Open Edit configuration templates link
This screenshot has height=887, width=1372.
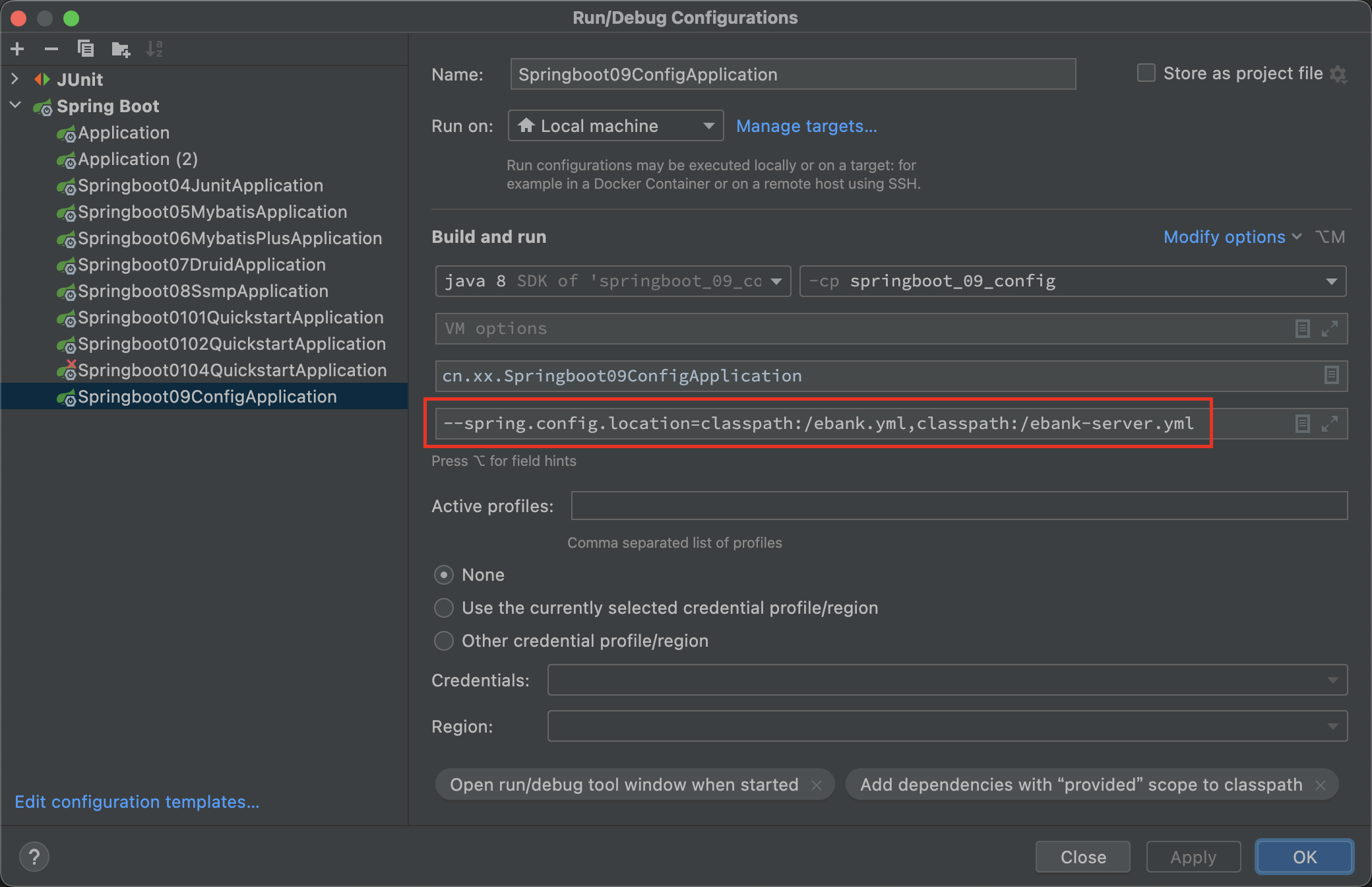click(137, 802)
